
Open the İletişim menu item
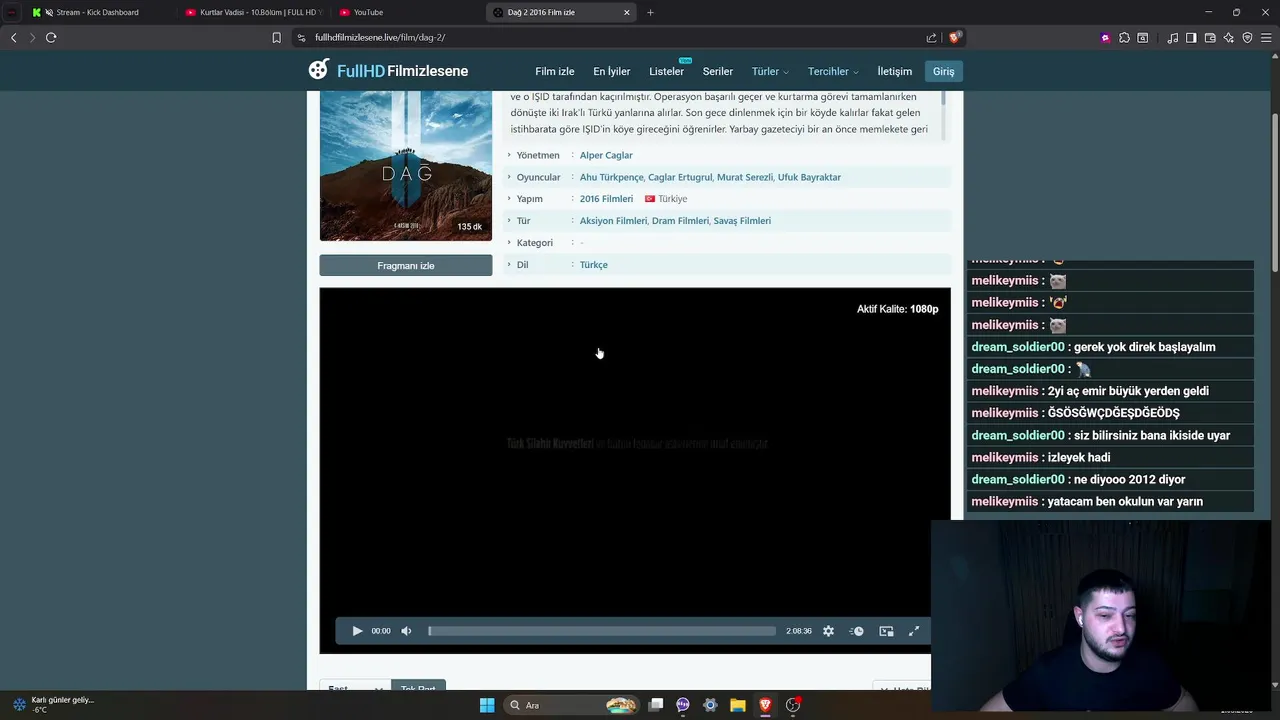[895, 71]
